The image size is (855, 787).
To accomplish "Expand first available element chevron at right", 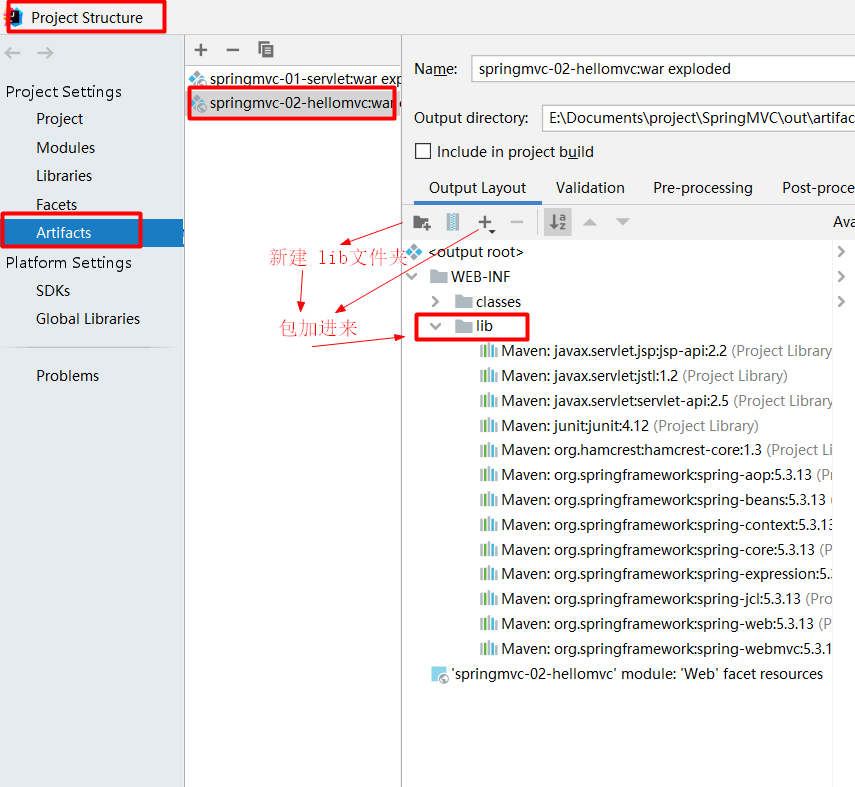I will coord(841,251).
